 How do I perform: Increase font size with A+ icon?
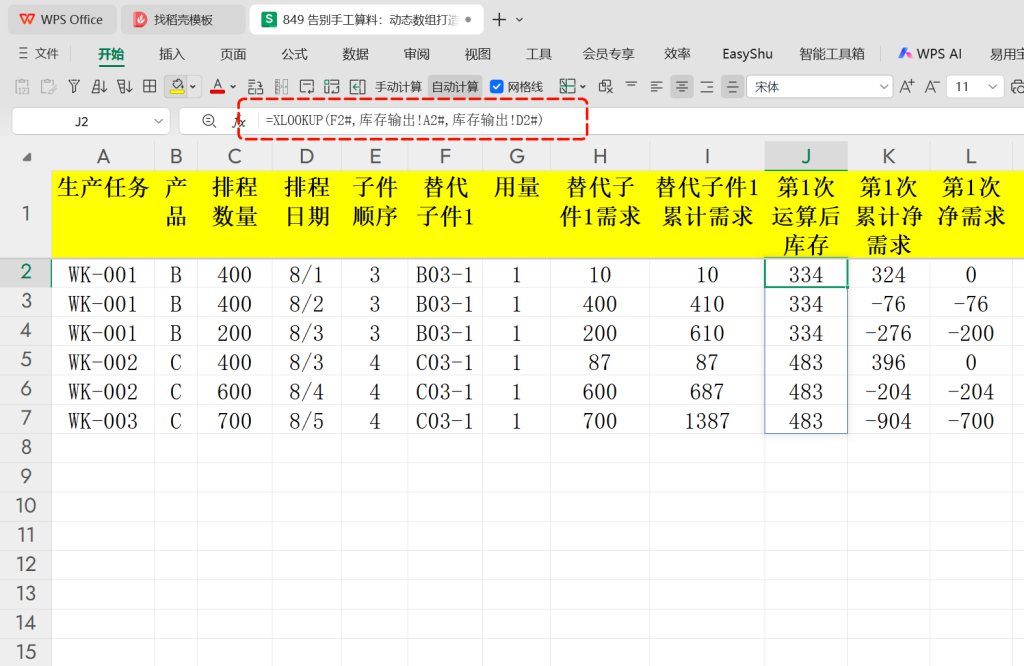(x=907, y=87)
